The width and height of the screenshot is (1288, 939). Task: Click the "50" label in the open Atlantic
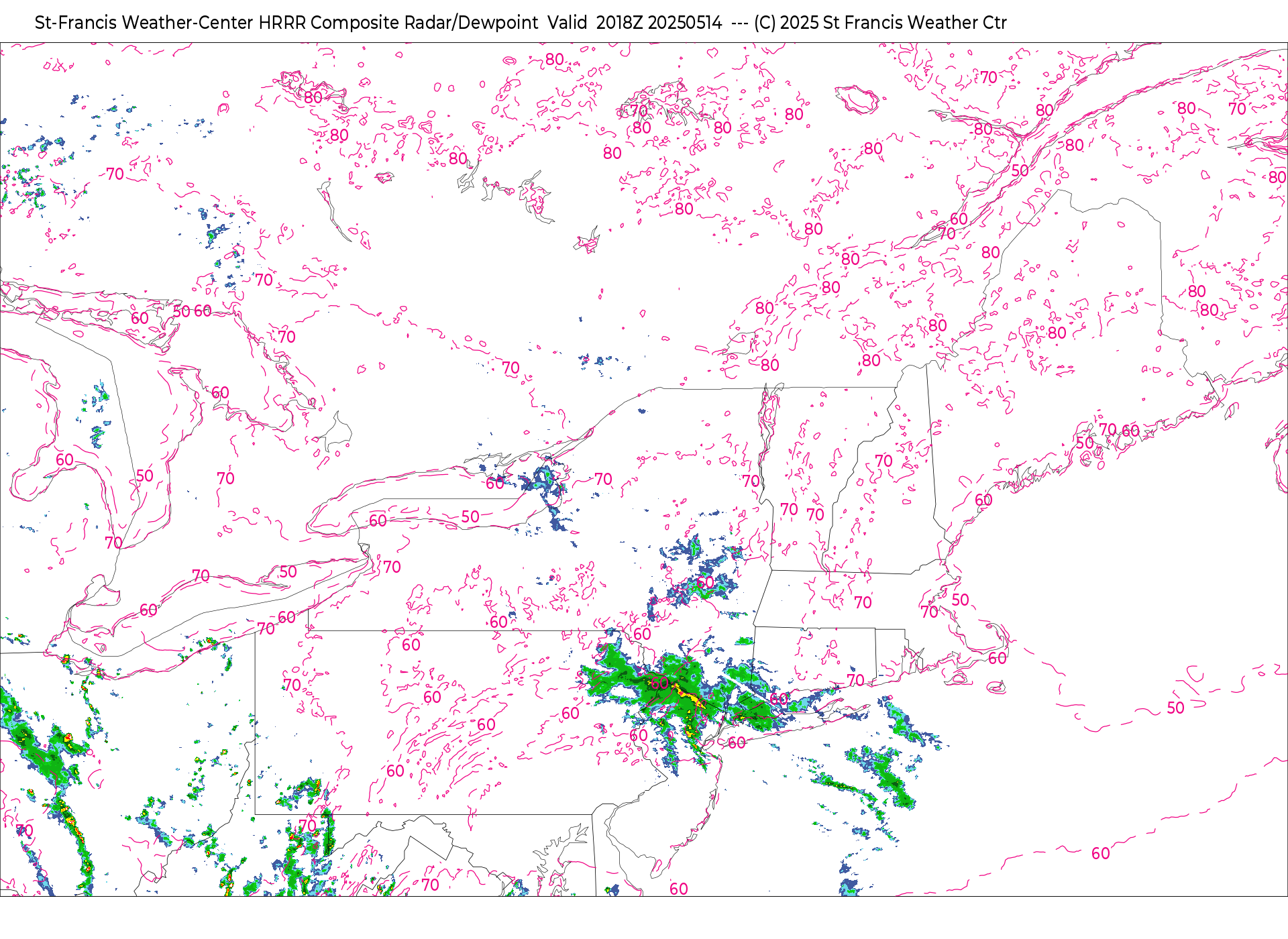click(x=1175, y=708)
